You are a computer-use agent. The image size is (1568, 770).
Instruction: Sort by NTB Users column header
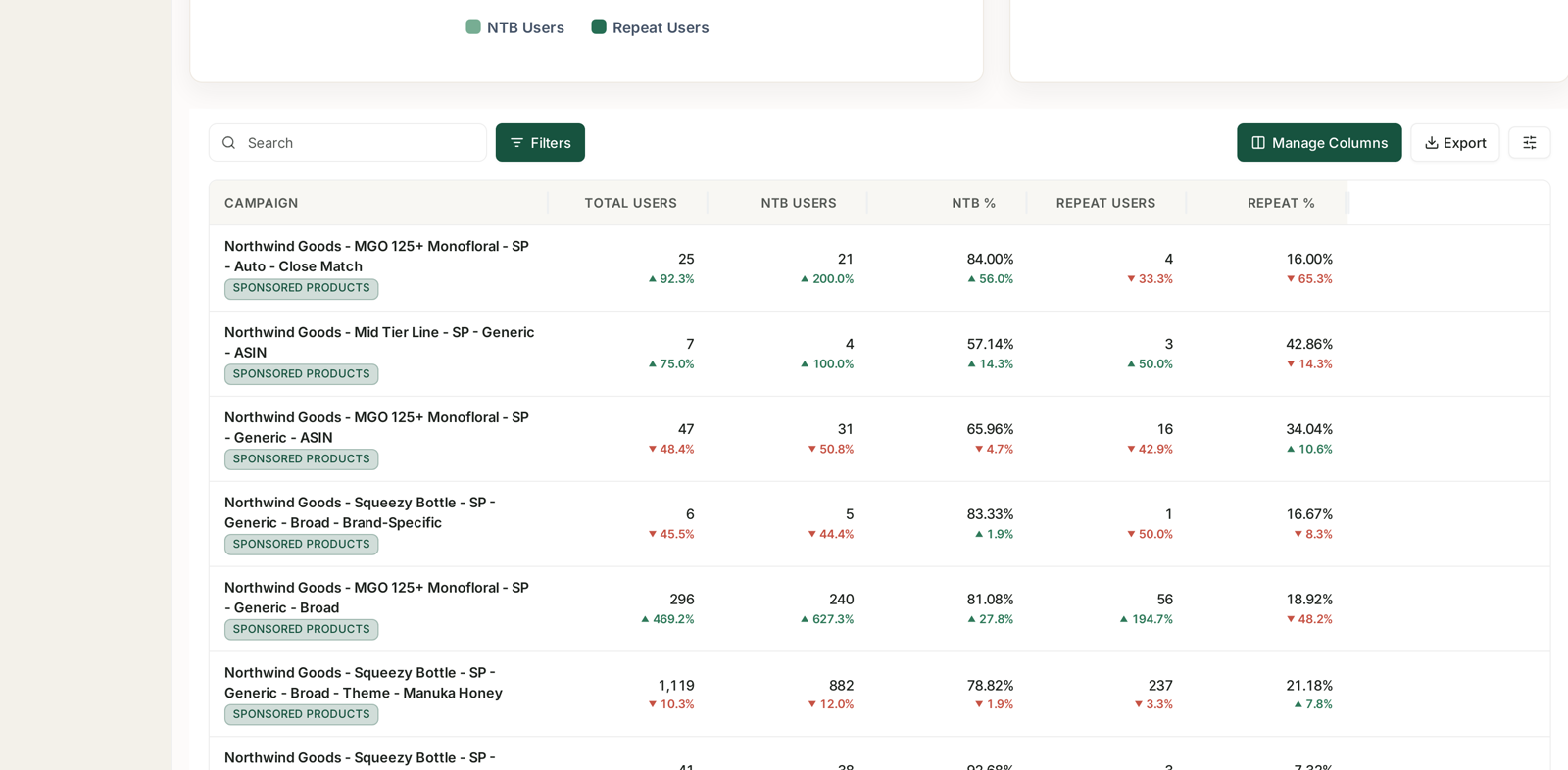pos(799,203)
